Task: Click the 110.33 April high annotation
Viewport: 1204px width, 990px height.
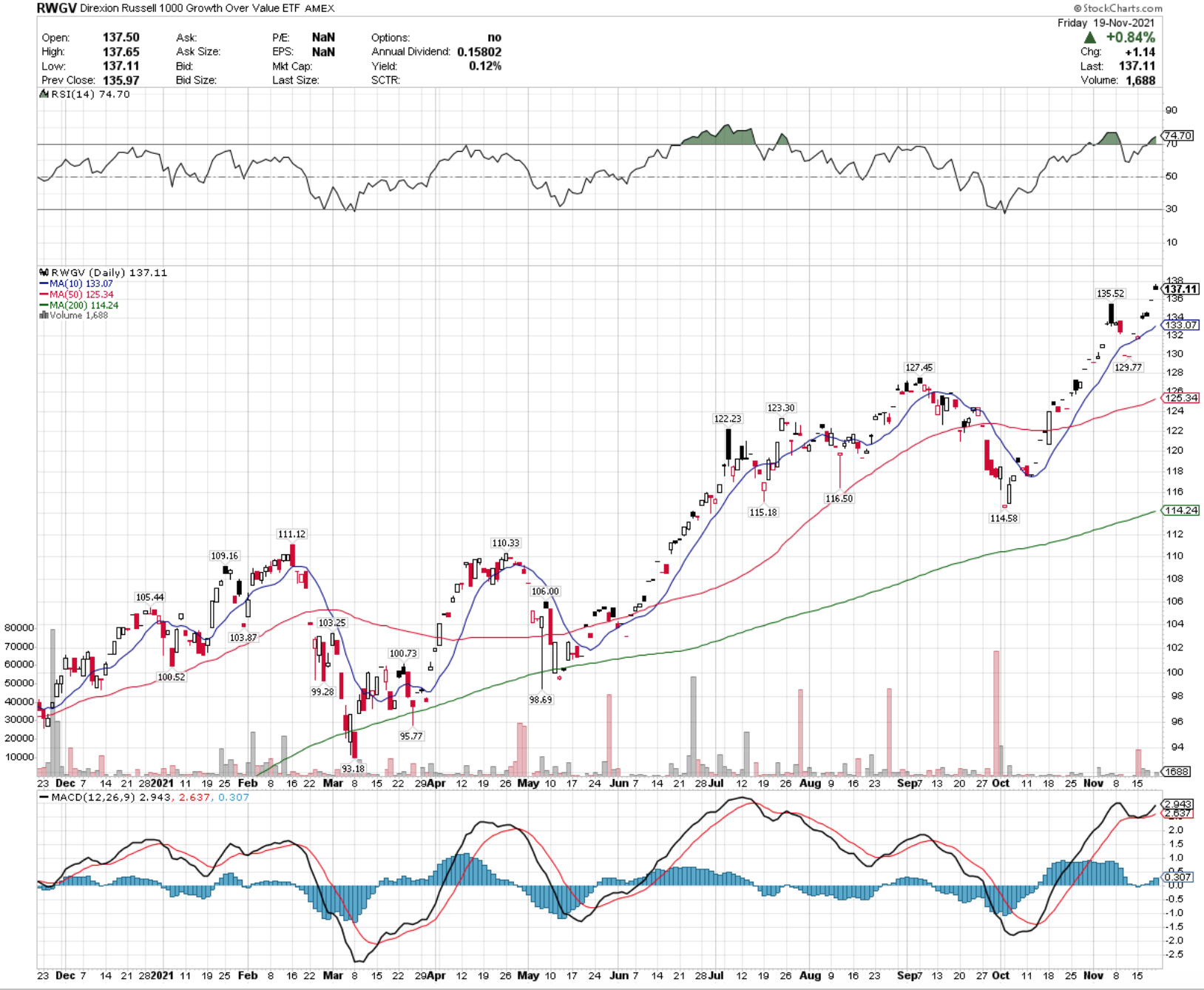Action: (x=506, y=542)
